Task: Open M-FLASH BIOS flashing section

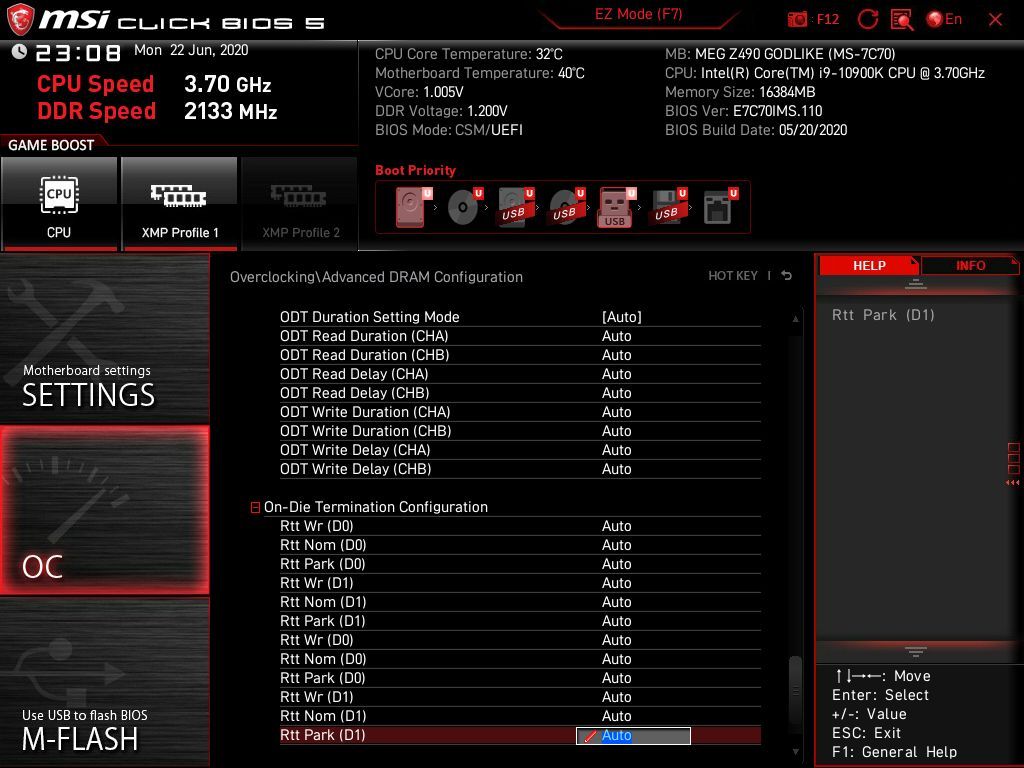Action: (104, 682)
